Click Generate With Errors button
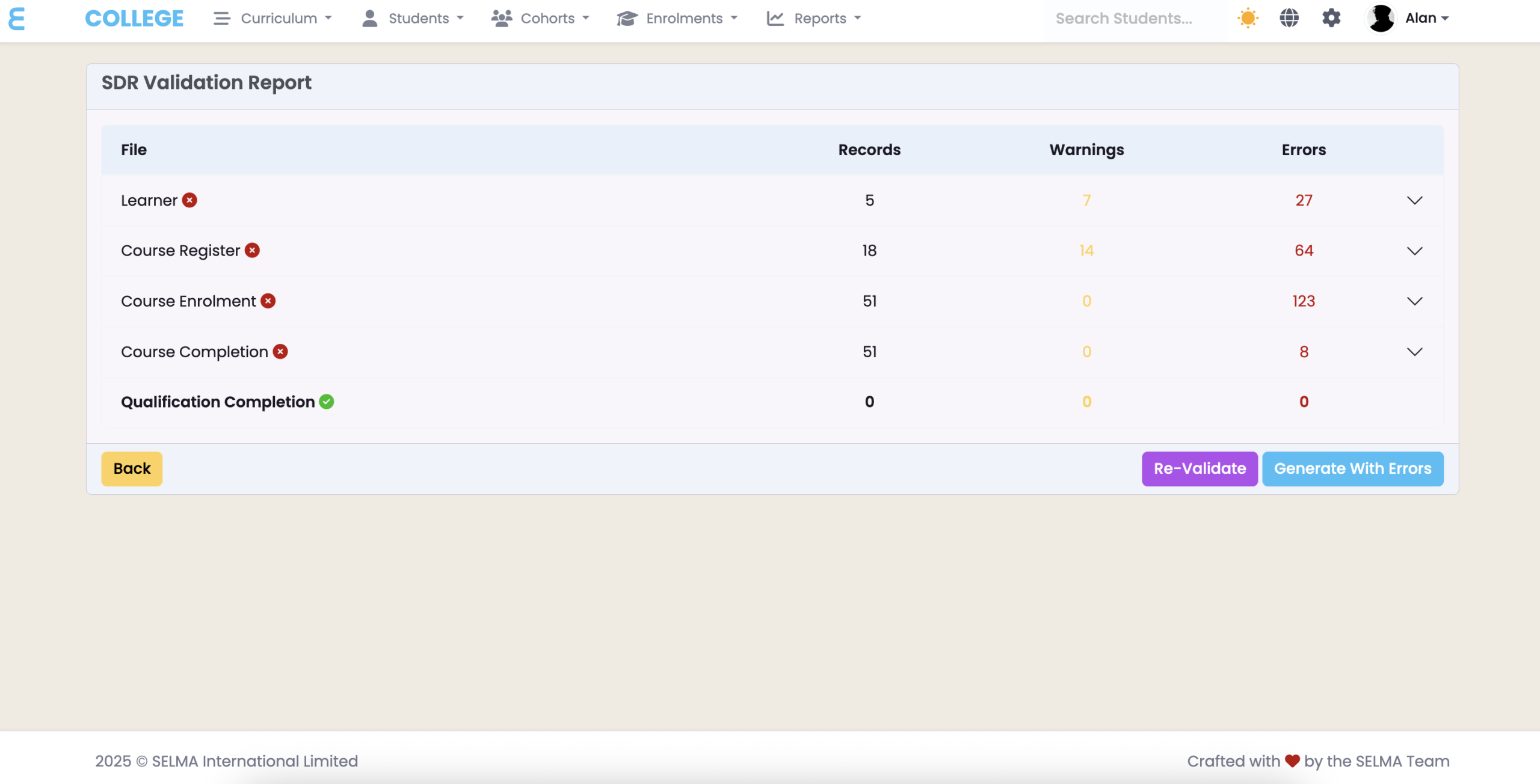Viewport: 1540px width, 784px height. 1352,469
